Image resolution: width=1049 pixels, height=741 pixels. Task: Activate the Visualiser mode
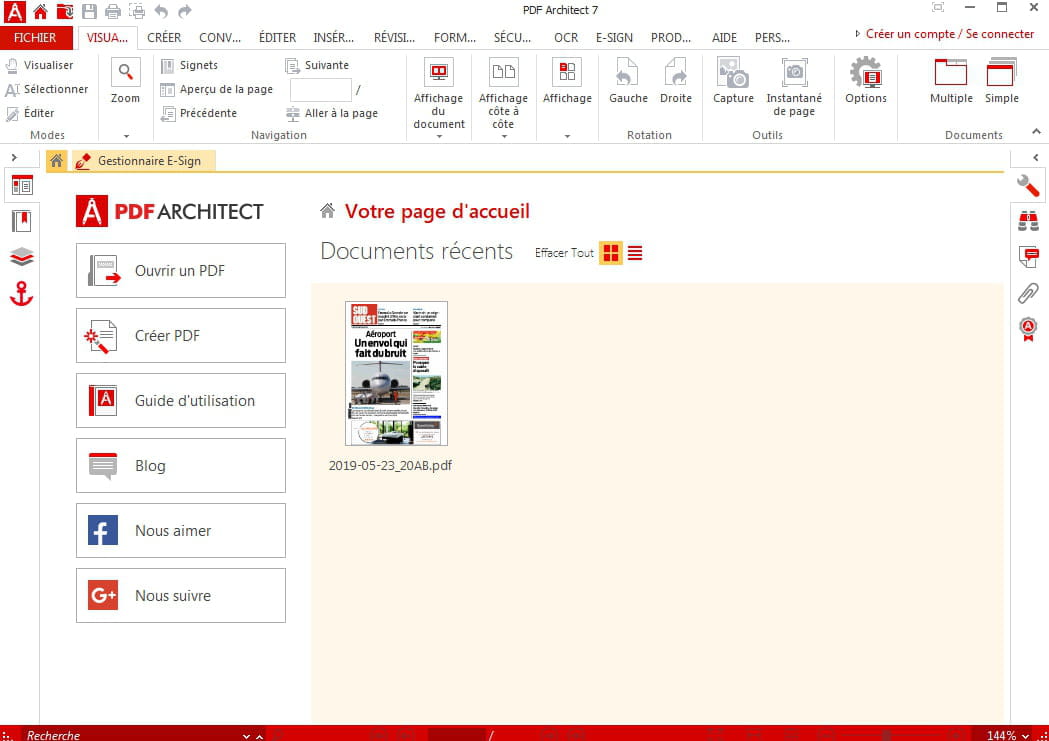(39, 65)
